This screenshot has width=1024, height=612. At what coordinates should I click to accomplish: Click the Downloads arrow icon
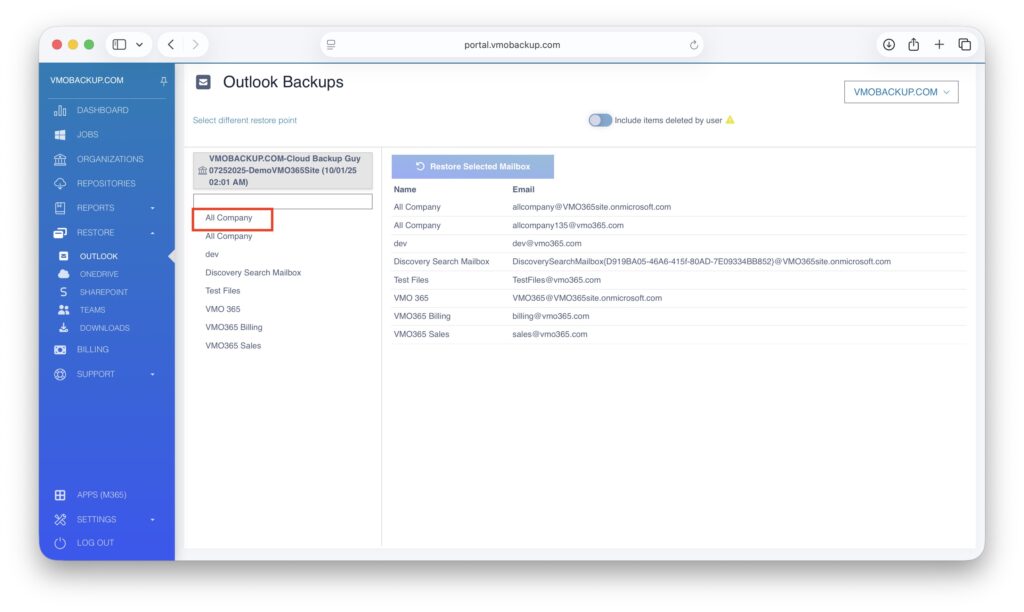64,328
